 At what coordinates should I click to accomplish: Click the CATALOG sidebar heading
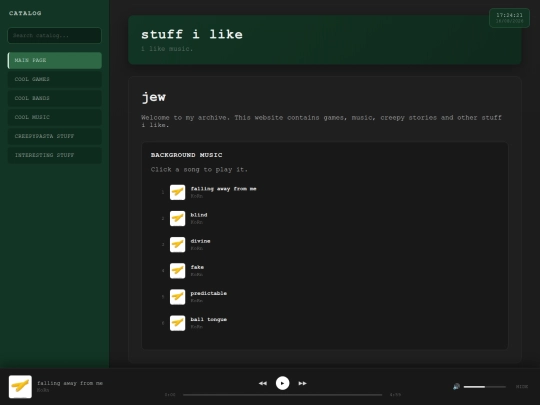(25, 13)
